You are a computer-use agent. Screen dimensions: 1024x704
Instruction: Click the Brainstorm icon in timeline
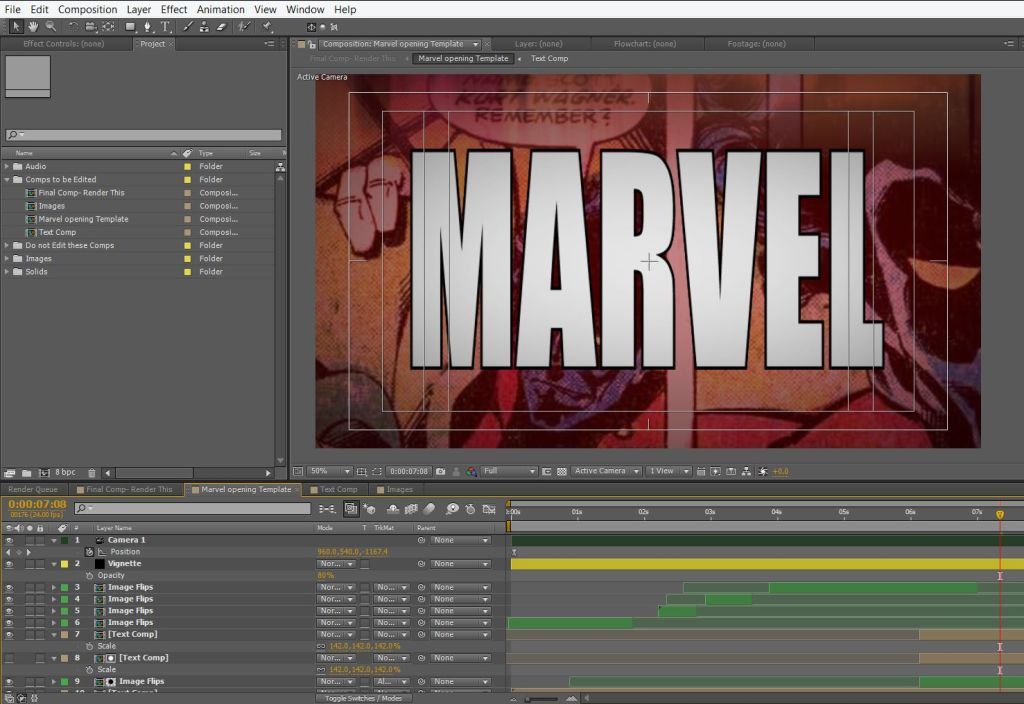click(452, 509)
